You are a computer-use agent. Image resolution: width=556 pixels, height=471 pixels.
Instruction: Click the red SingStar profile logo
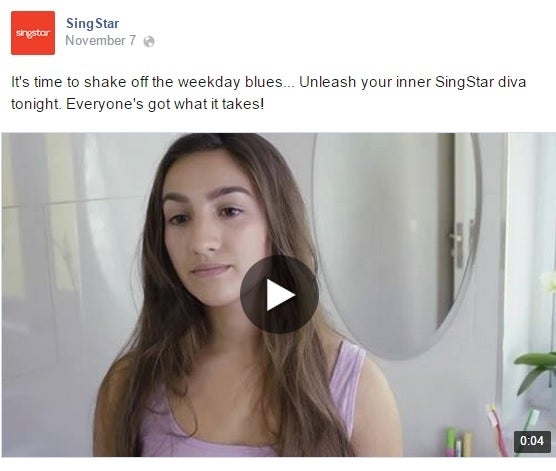click(33, 33)
